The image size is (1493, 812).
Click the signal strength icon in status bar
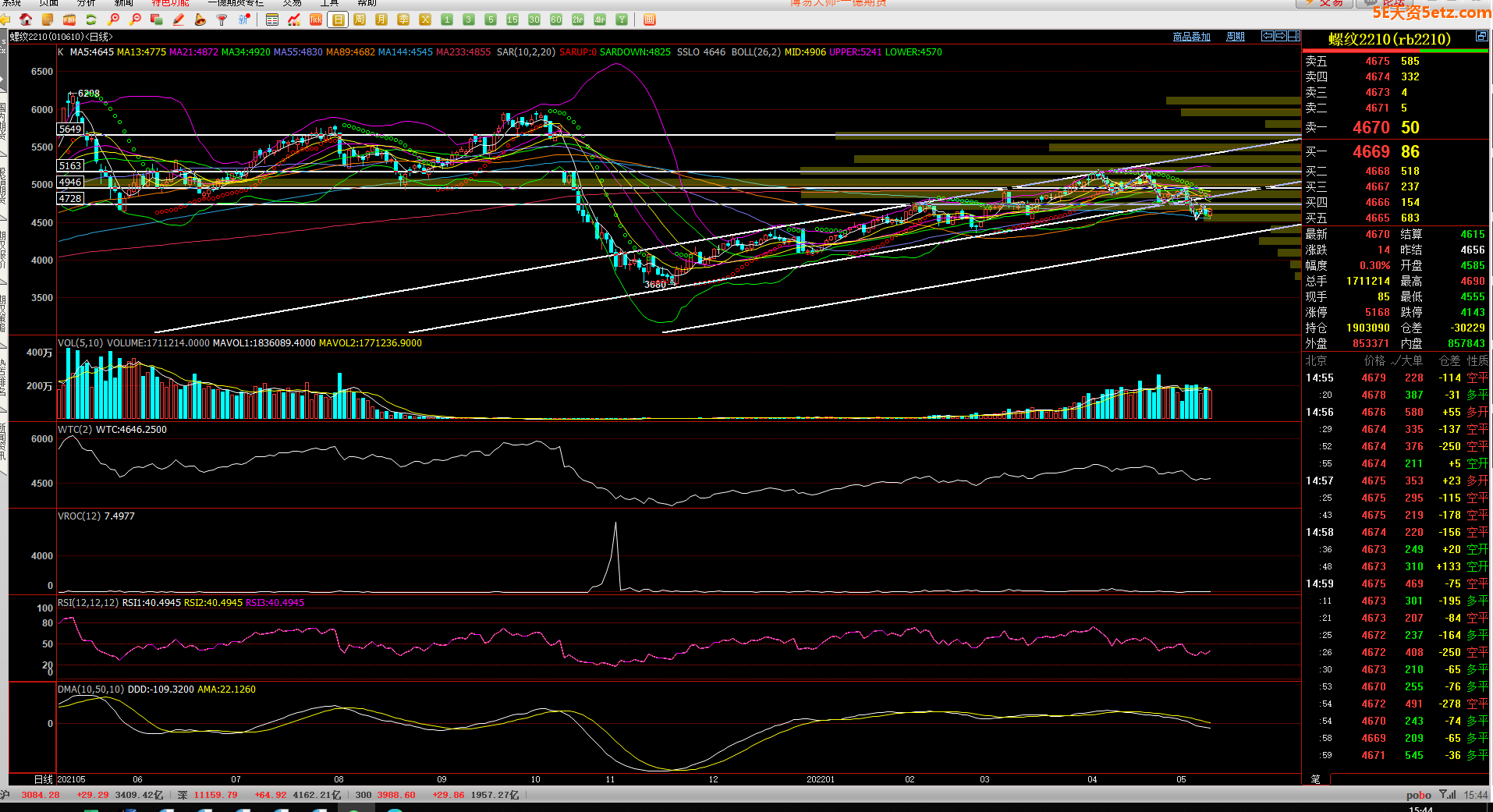[x=1448, y=795]
